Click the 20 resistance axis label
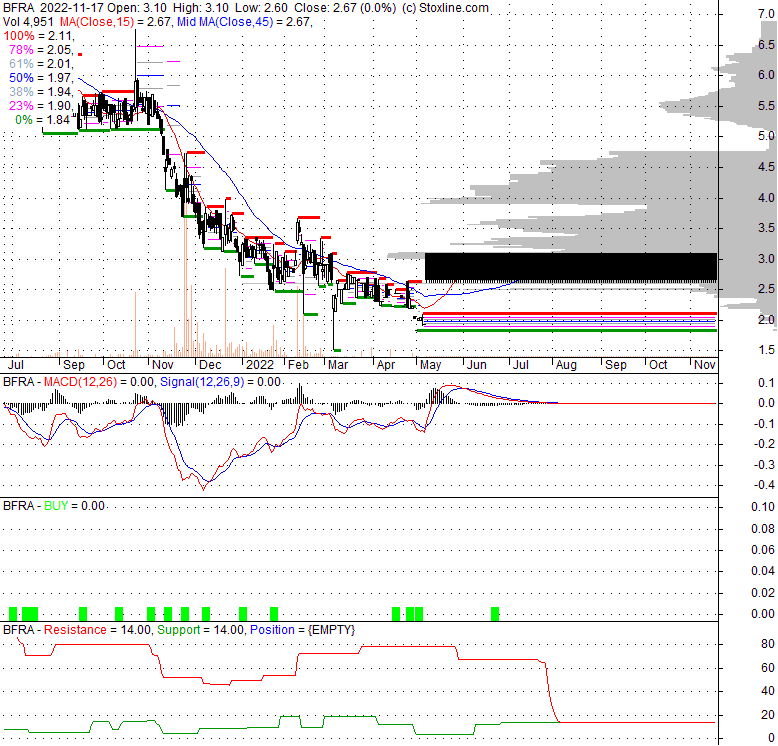This screenshot has height=746, width=778. 768,715
